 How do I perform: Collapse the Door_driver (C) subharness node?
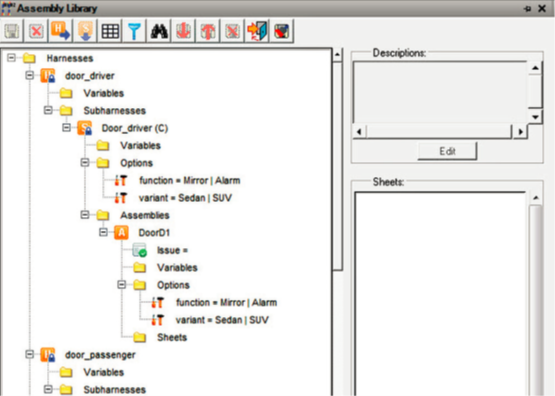(x=67, y=128)
